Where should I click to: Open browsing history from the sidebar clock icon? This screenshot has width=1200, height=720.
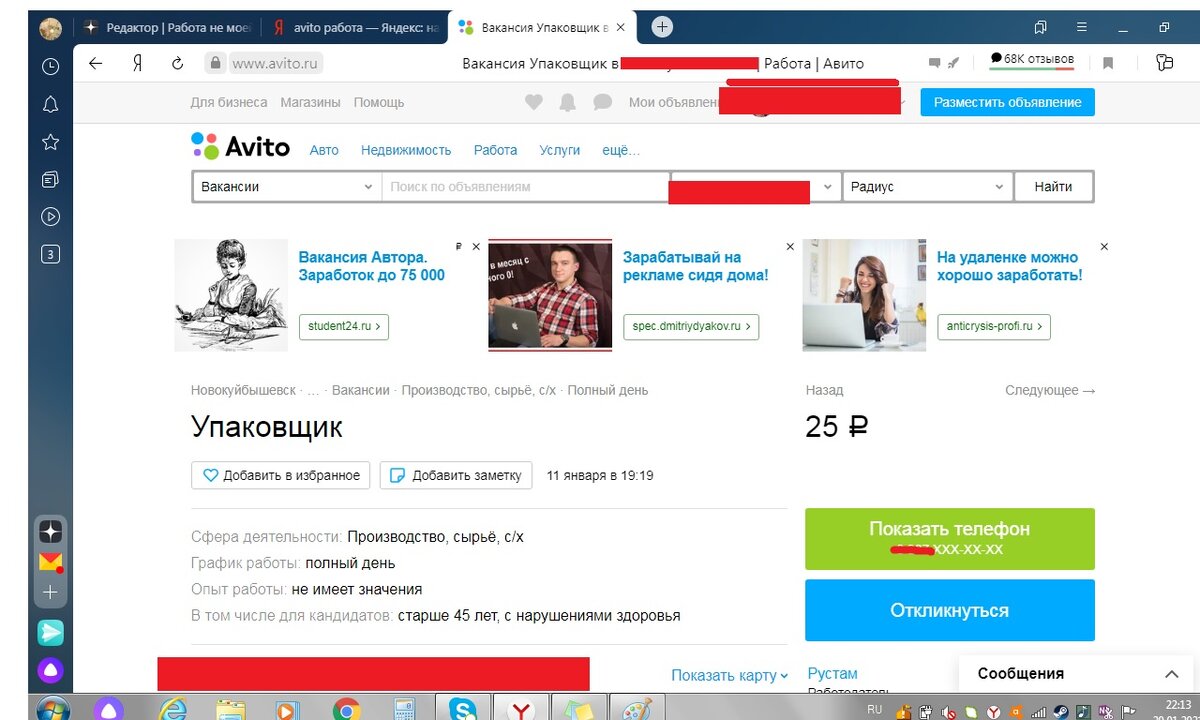coord(50,66)
